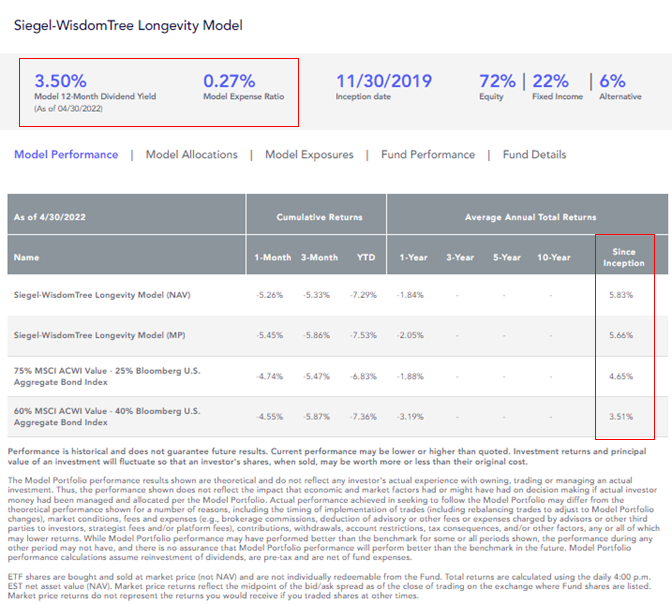
Task: Select MP YTD return -7.53%
Action: click(363, 335)
